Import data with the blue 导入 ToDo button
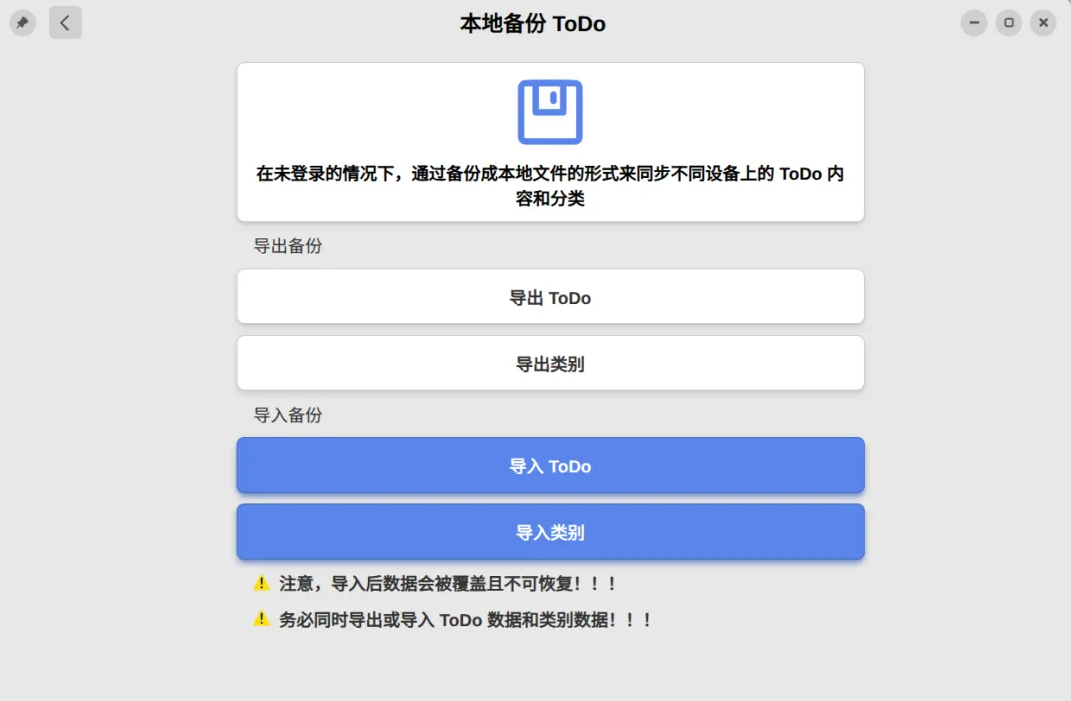This screenshot has width=1071, height=701. coord(551,465)
